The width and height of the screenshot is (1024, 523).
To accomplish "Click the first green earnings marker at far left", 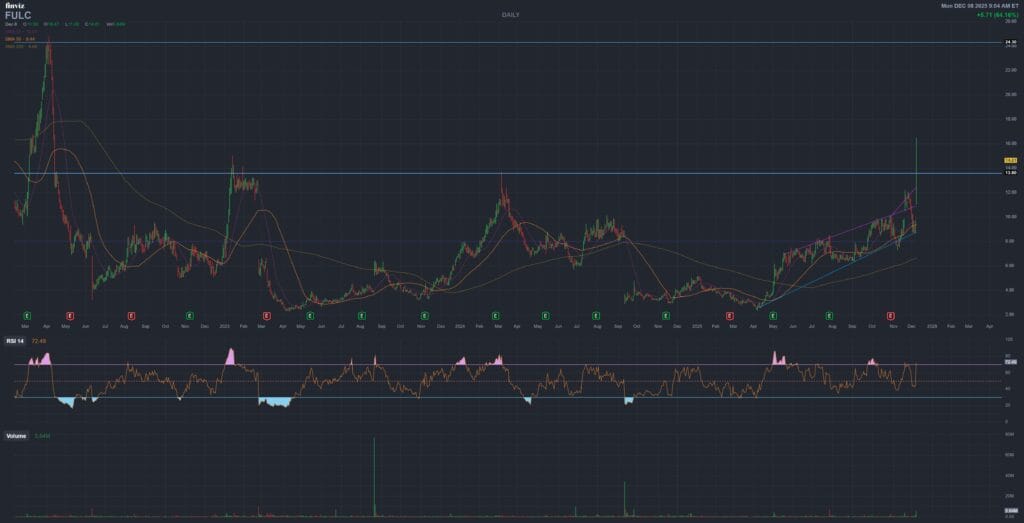I will pyautogui.click(x=27, y=315).
